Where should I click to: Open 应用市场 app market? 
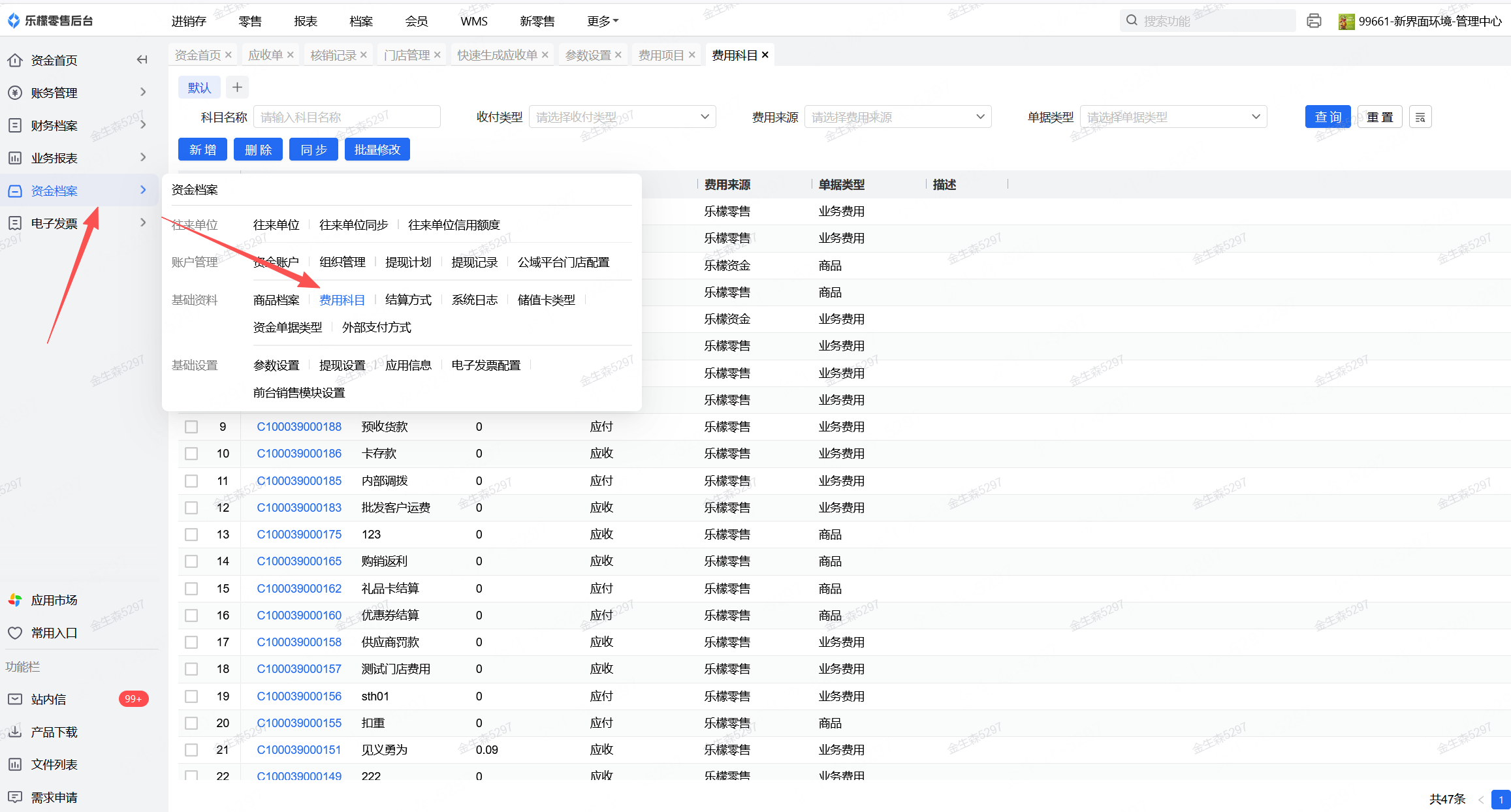54,600
